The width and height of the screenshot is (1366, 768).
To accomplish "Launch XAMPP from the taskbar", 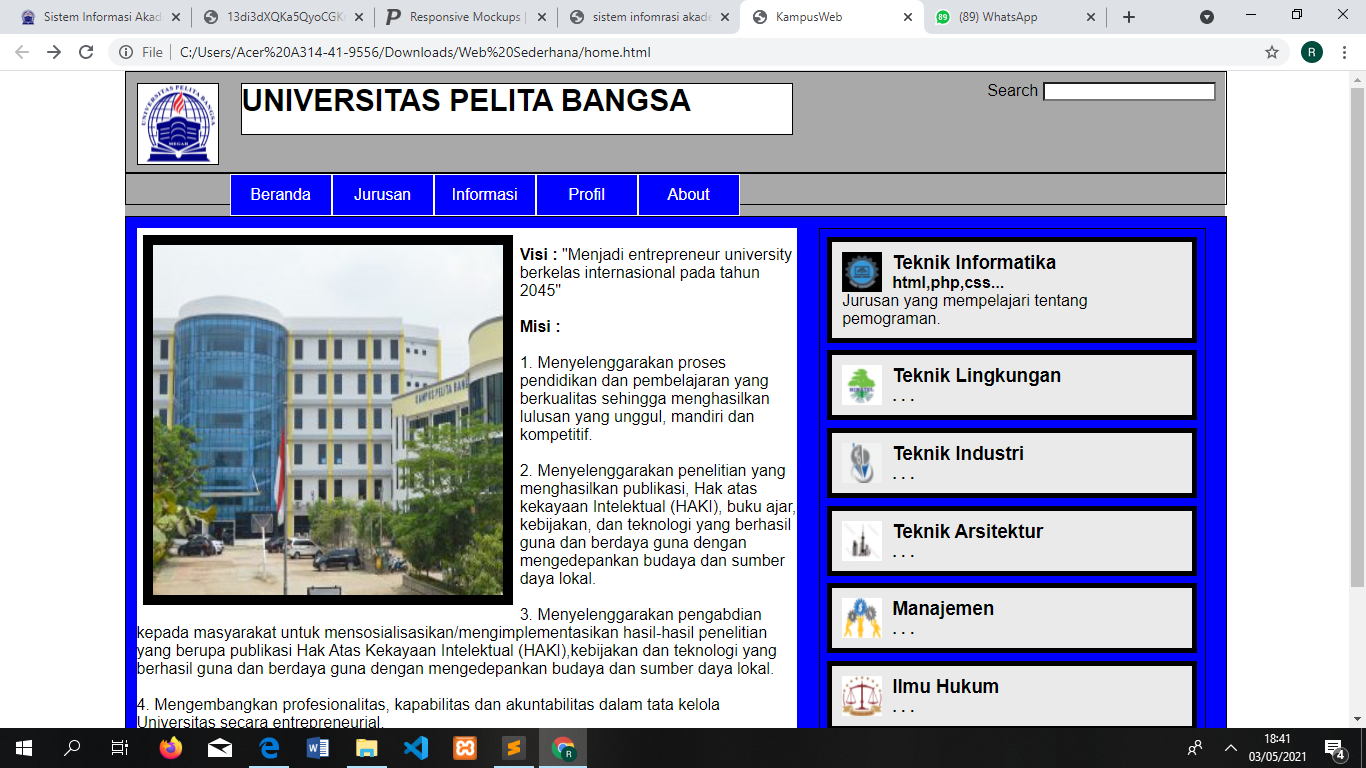I will pyautogui.click(x=465, y=748).
